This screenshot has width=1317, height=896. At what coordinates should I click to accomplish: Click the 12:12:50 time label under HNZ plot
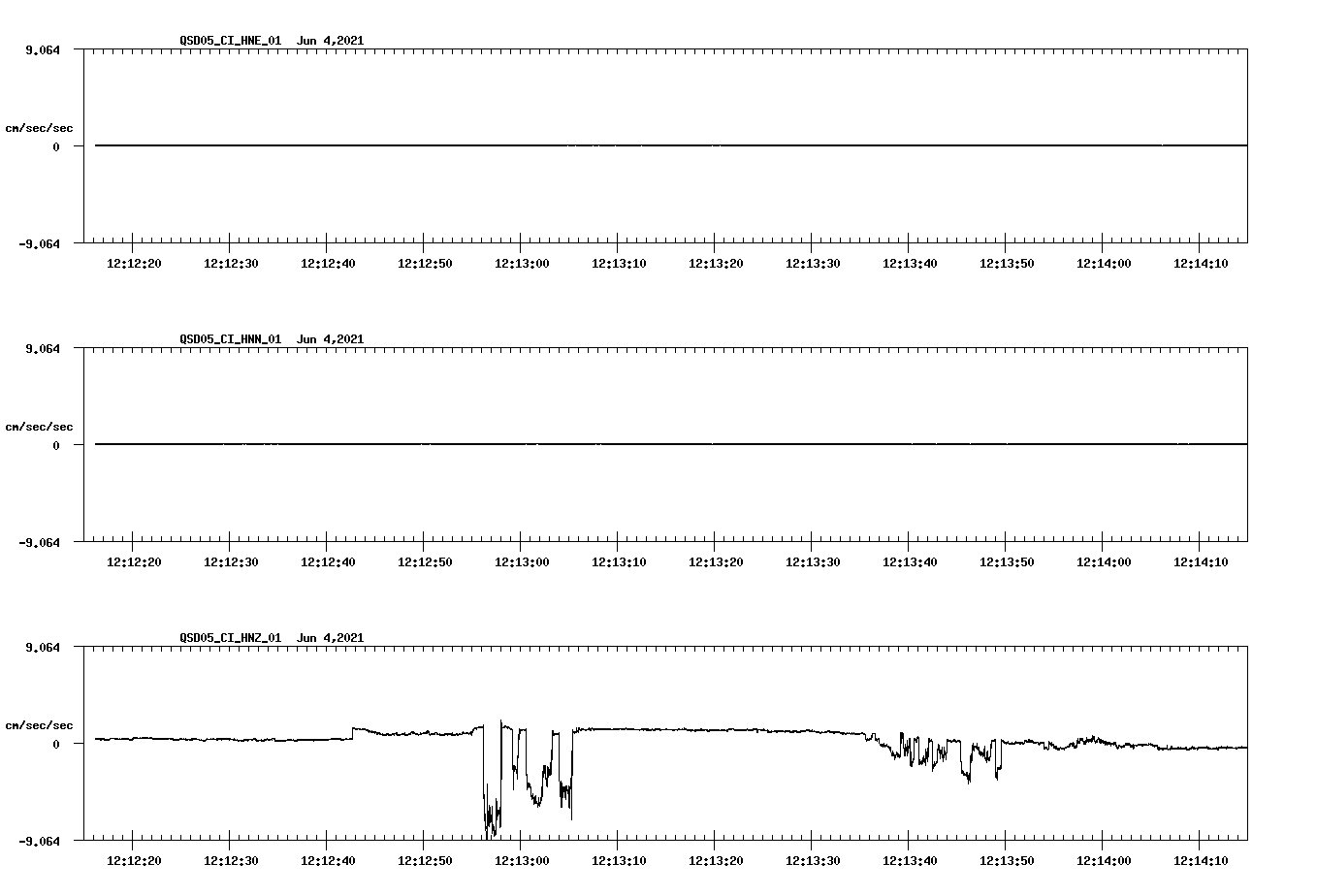pyautogui.click(x=425, y=861)
